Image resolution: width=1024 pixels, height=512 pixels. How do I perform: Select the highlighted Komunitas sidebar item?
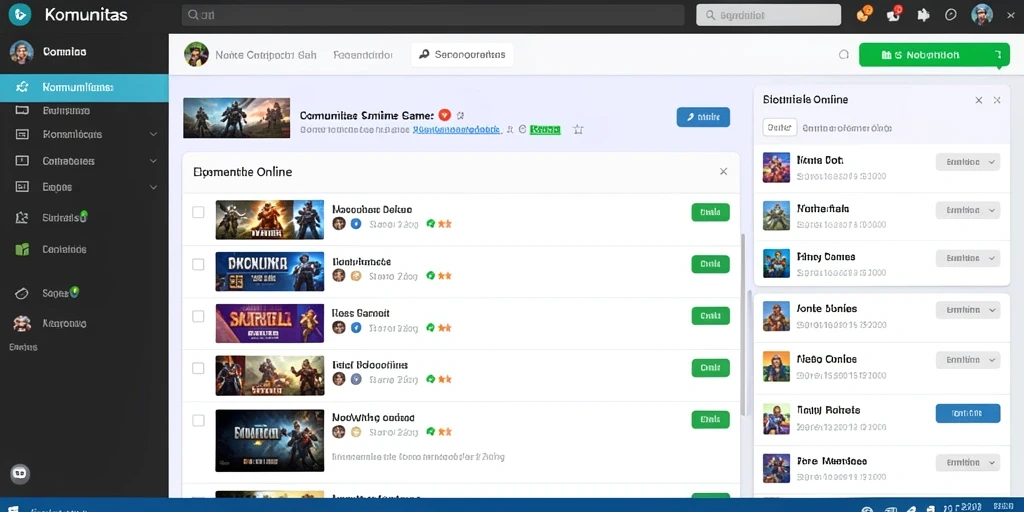tap(84, 87)
